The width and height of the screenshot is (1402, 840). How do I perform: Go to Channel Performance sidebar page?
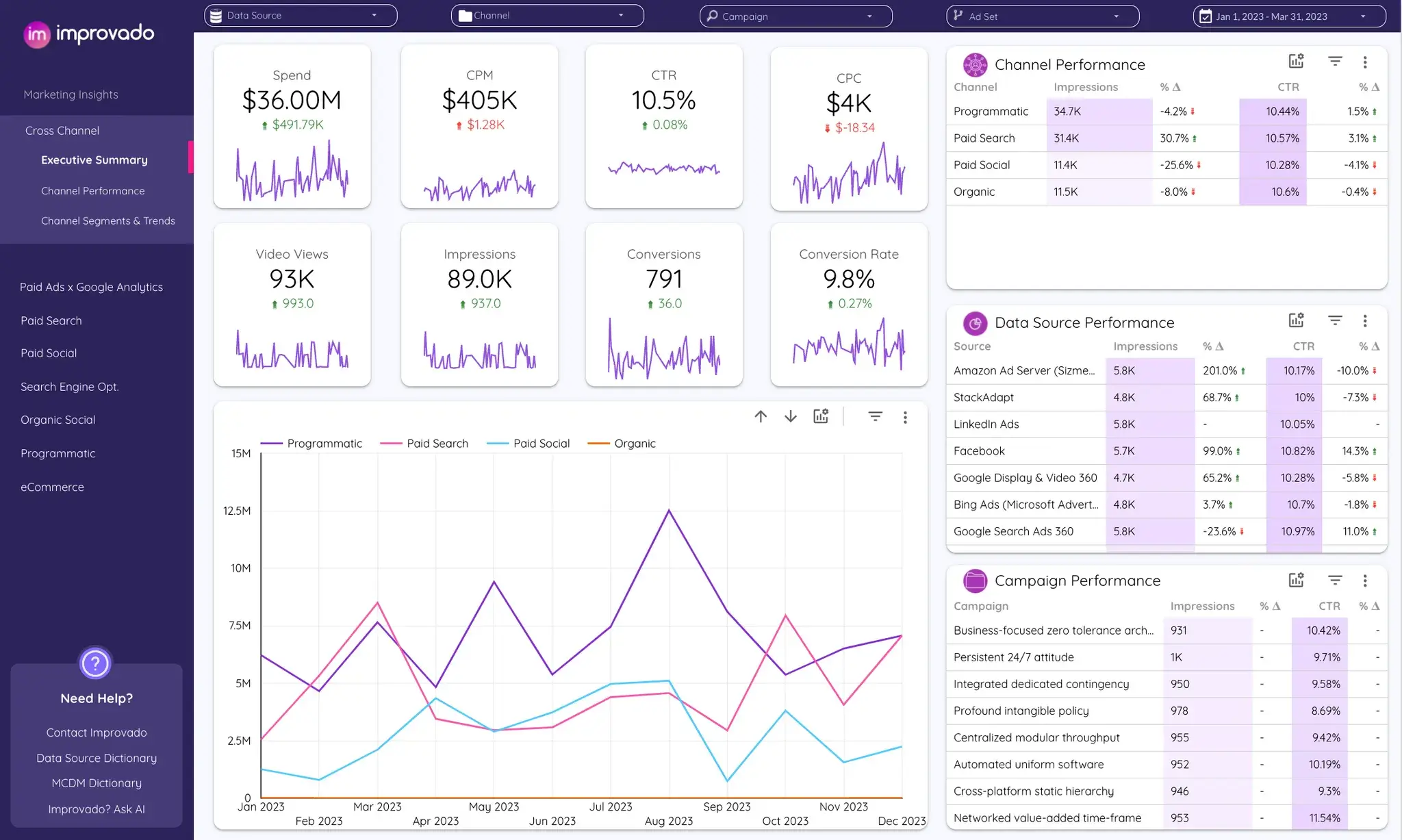click(x=92, y=191)
